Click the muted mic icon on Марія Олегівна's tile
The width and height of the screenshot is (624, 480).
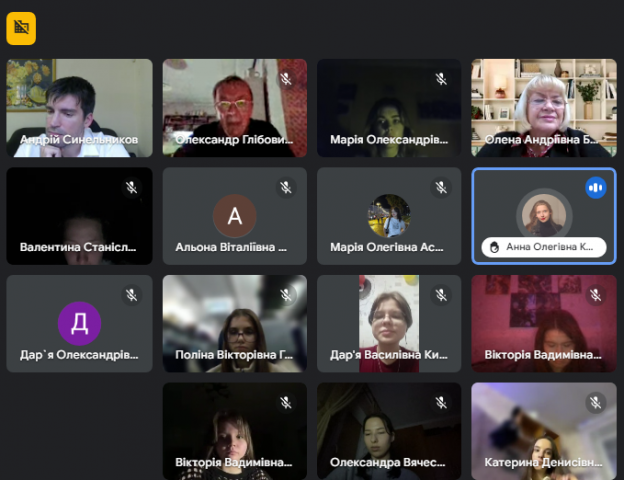coord(440,187)
